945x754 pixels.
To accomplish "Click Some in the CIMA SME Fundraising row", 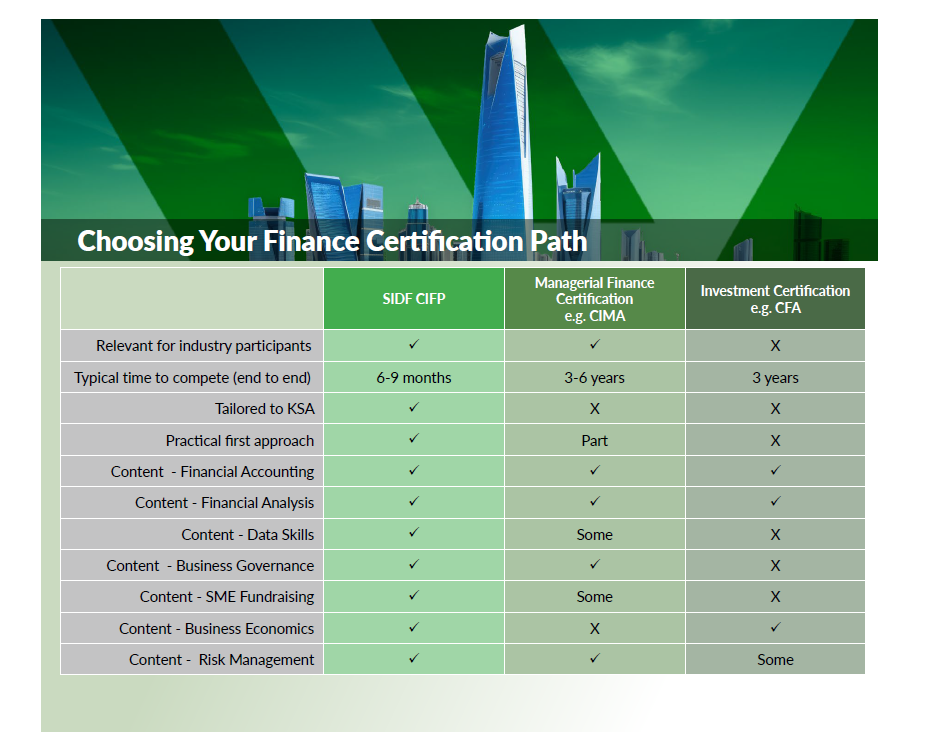I will tap(594, 597).
